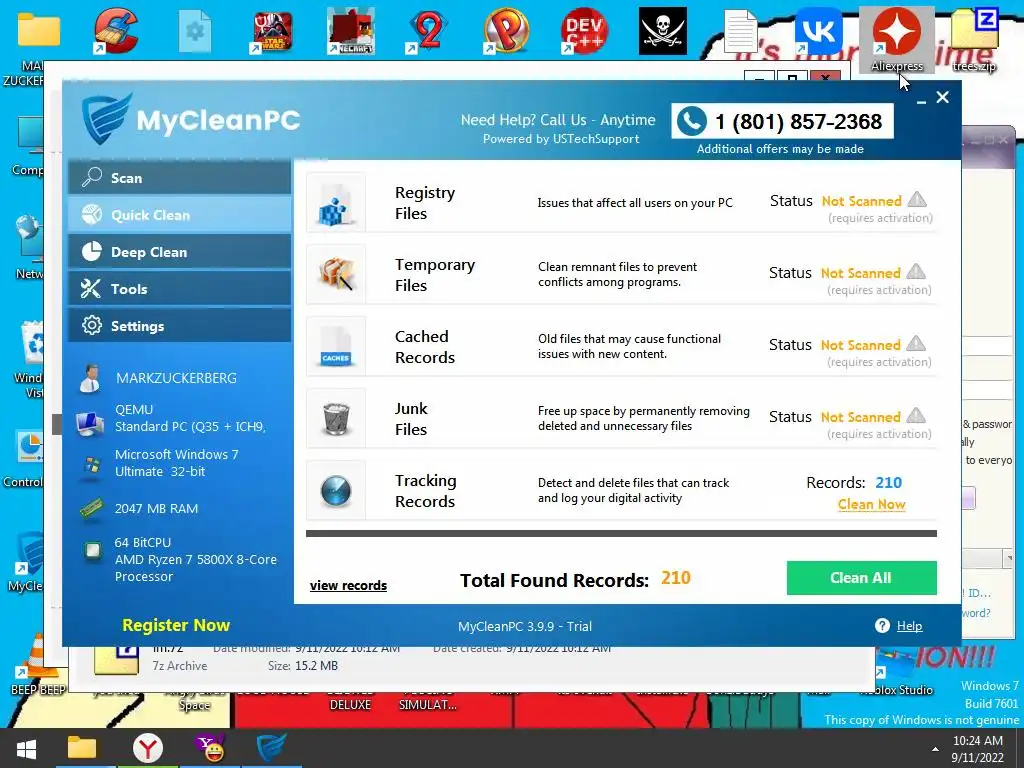This screenshot has height=768, width=1024.
Task: Click the Tracking Records radar icon
Action: click(x=336, y=490)
